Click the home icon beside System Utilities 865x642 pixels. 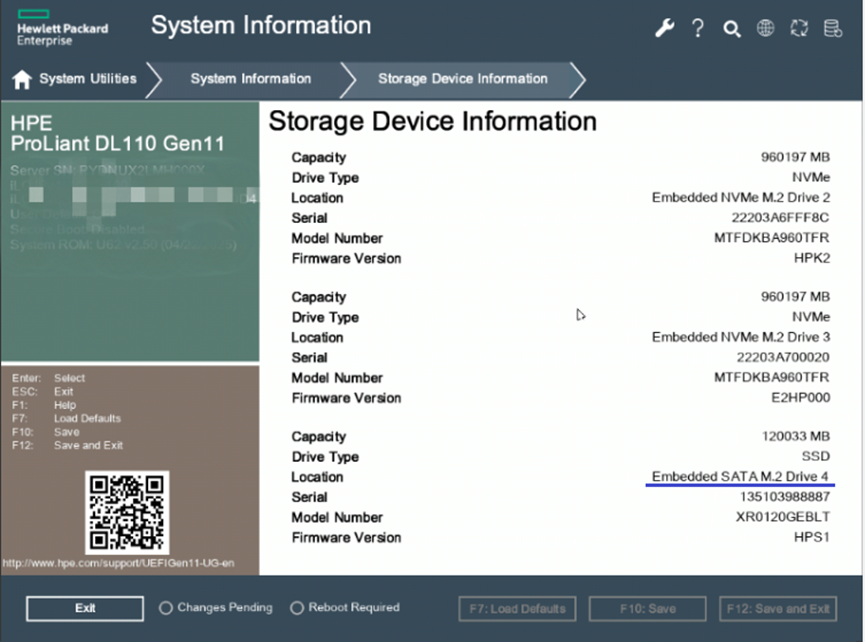[22, 79]
